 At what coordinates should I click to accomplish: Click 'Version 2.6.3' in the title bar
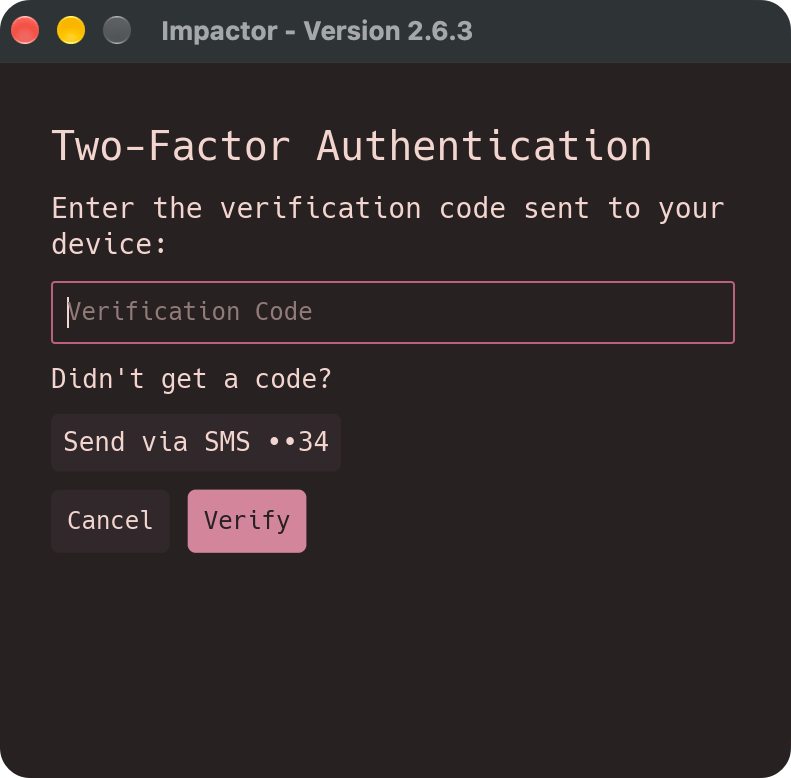(388, 31)
